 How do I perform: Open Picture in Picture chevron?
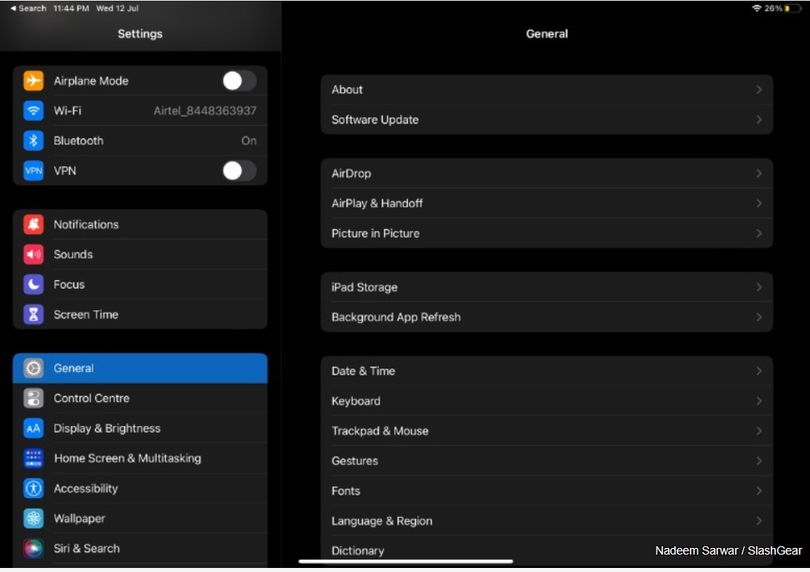[759, 233]
